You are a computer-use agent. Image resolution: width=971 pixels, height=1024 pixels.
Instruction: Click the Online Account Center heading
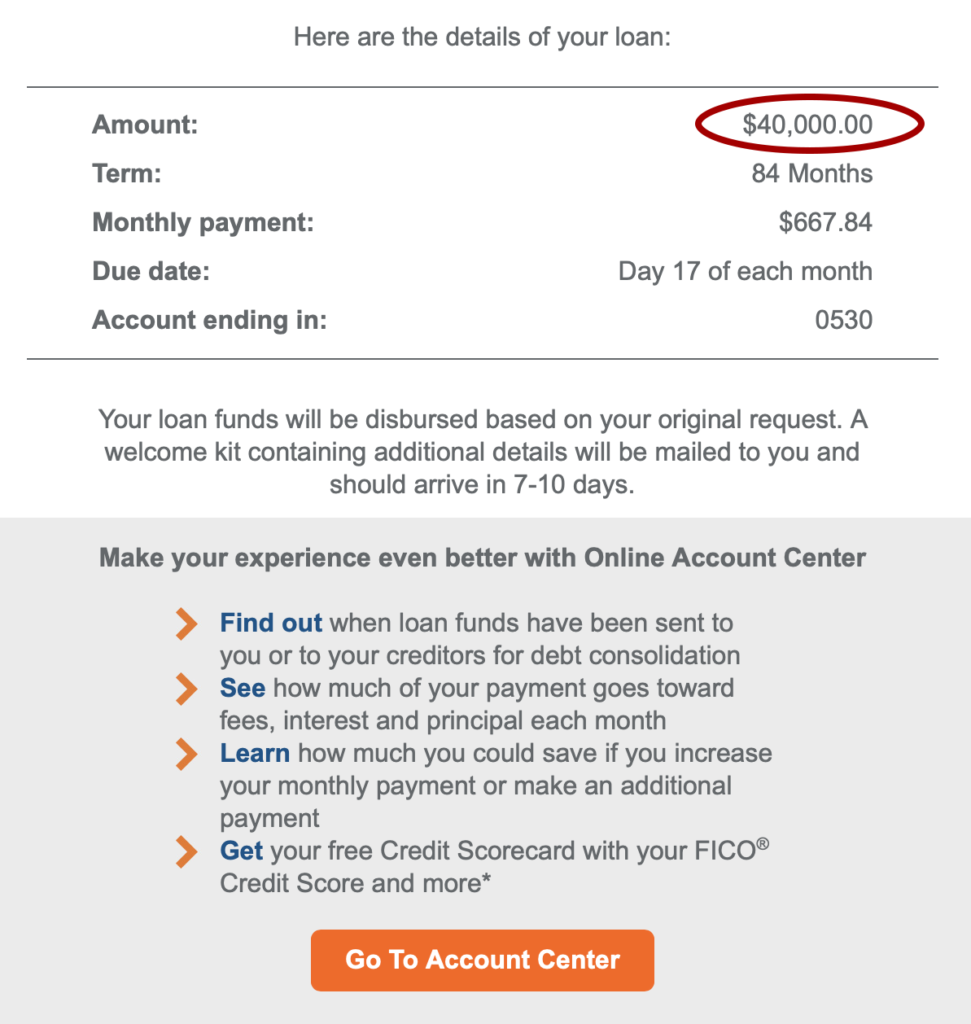pos(482,558)
